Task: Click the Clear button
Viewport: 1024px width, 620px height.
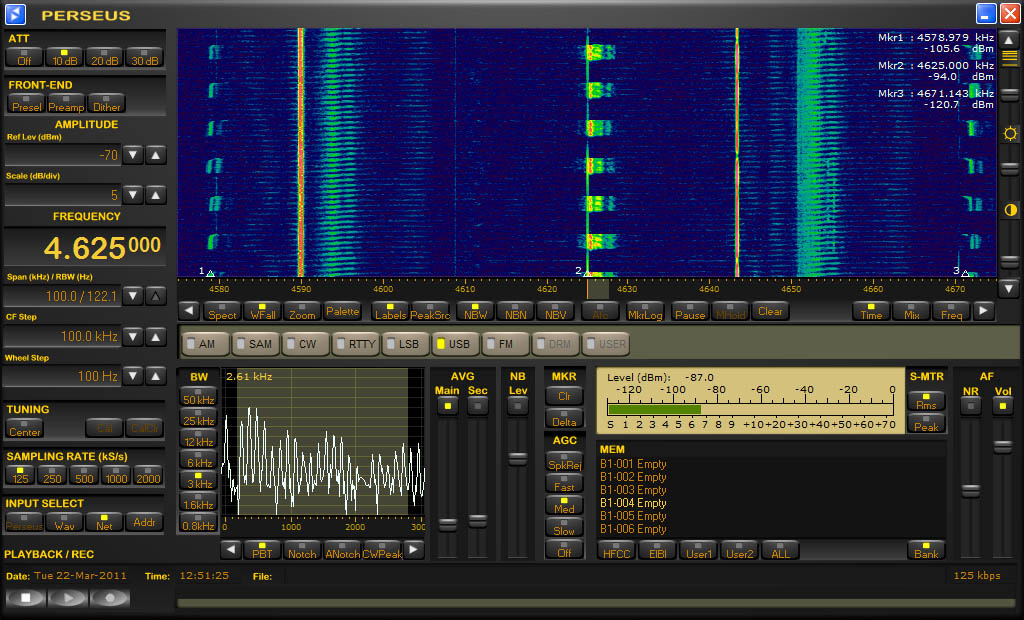Action: click(770, 312)
